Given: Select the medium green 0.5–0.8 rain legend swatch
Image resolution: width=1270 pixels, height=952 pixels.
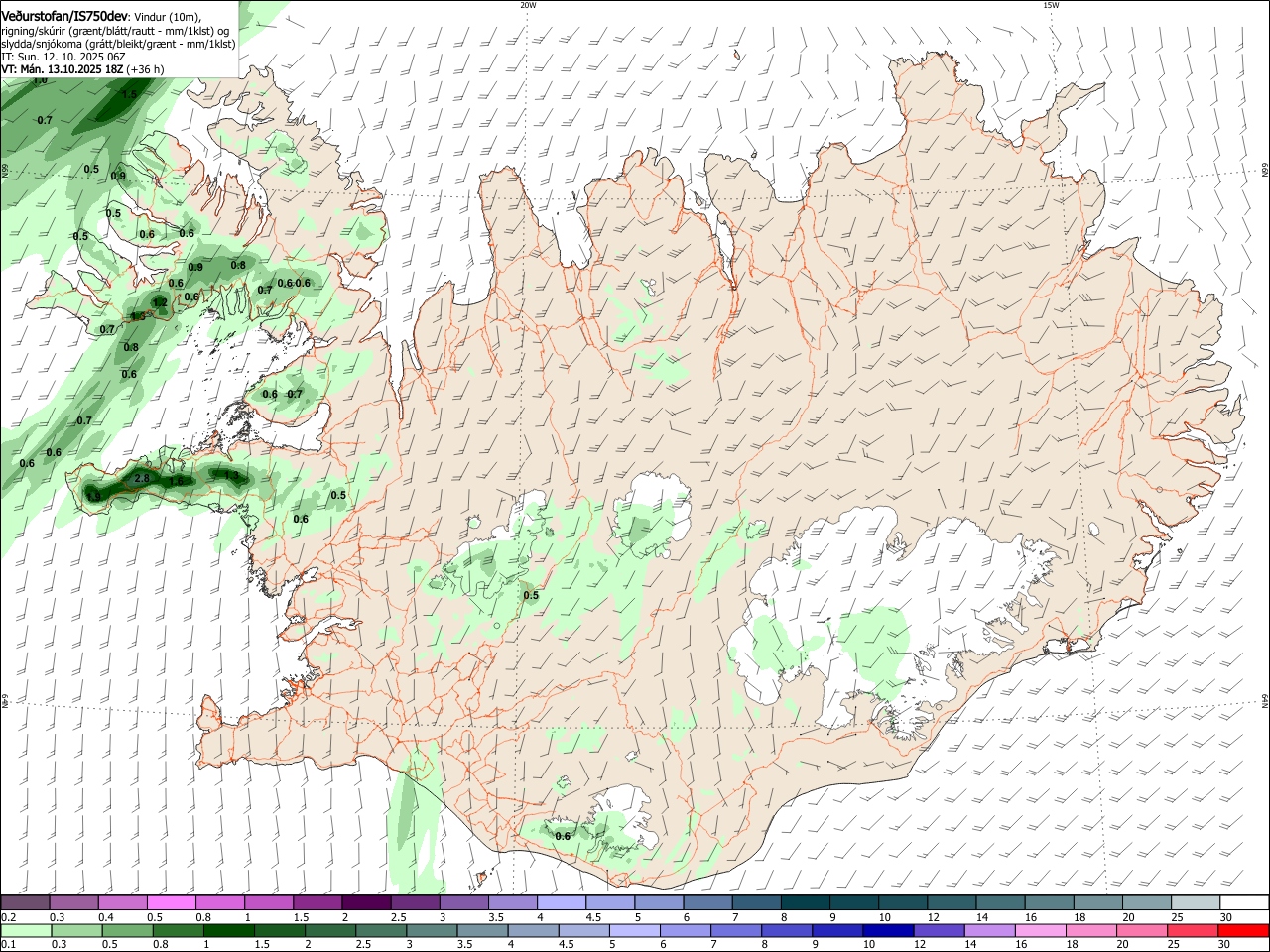Looking at the screenshot, I should (x=127, y=930).
